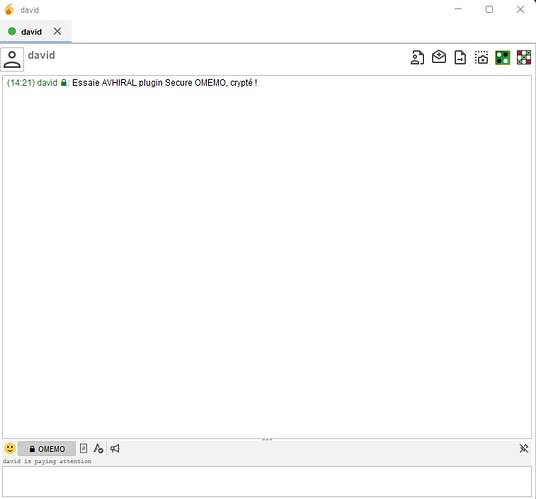
Task: Close the david chat tab
Action: click(57, 31)
